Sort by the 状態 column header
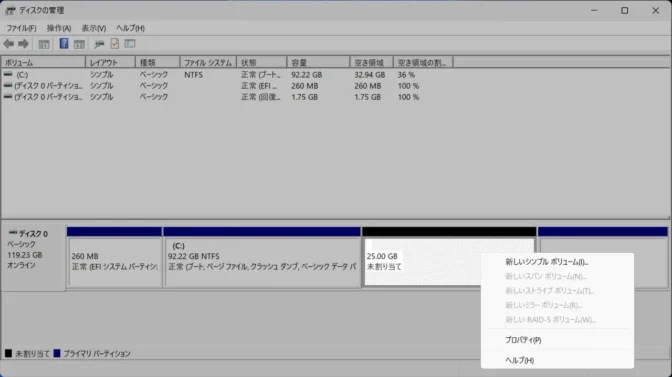The width and height of the screenshot is (672, 377). (262, 63)
